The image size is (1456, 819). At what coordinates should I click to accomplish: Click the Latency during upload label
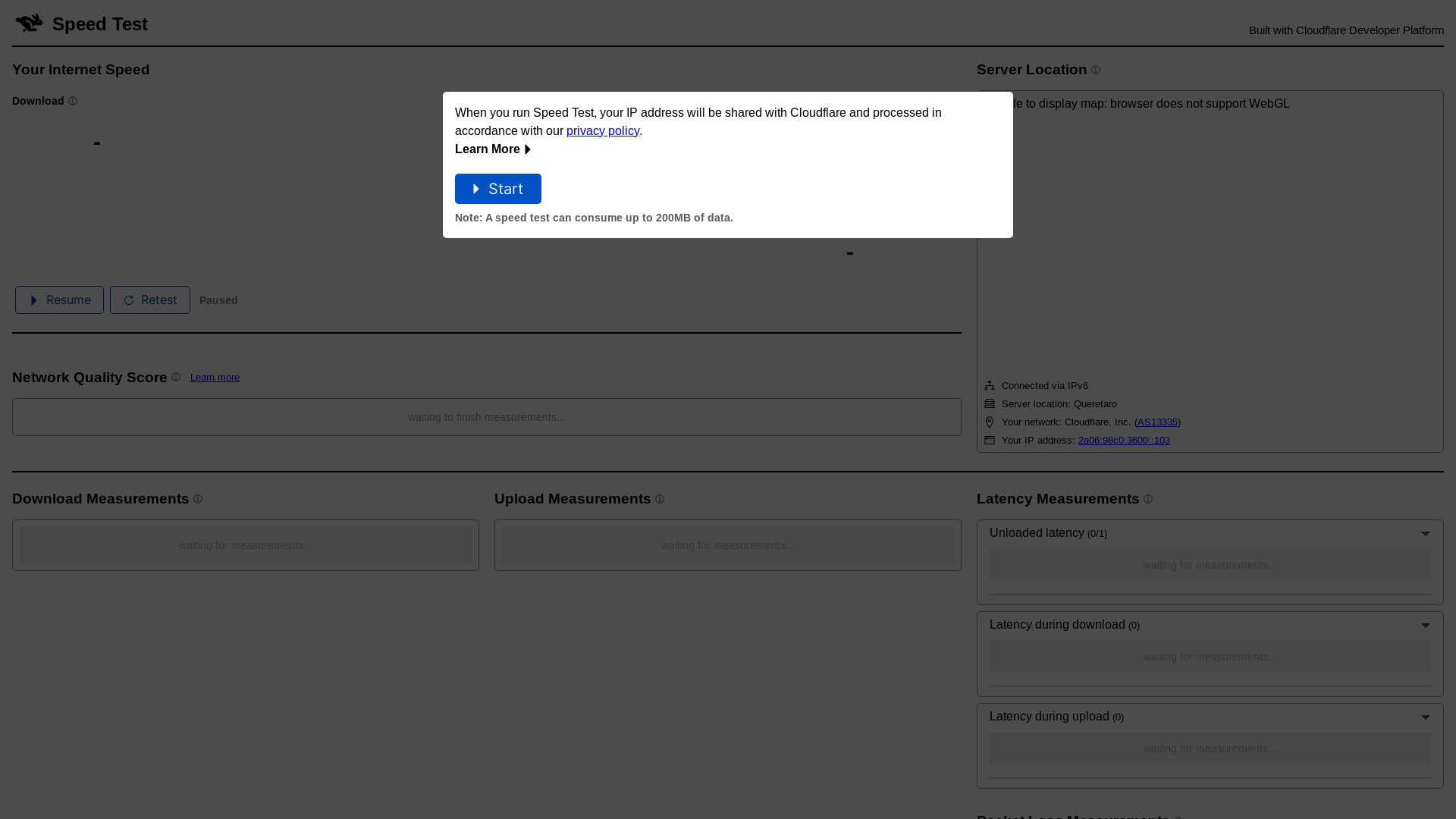point(1050,717)
